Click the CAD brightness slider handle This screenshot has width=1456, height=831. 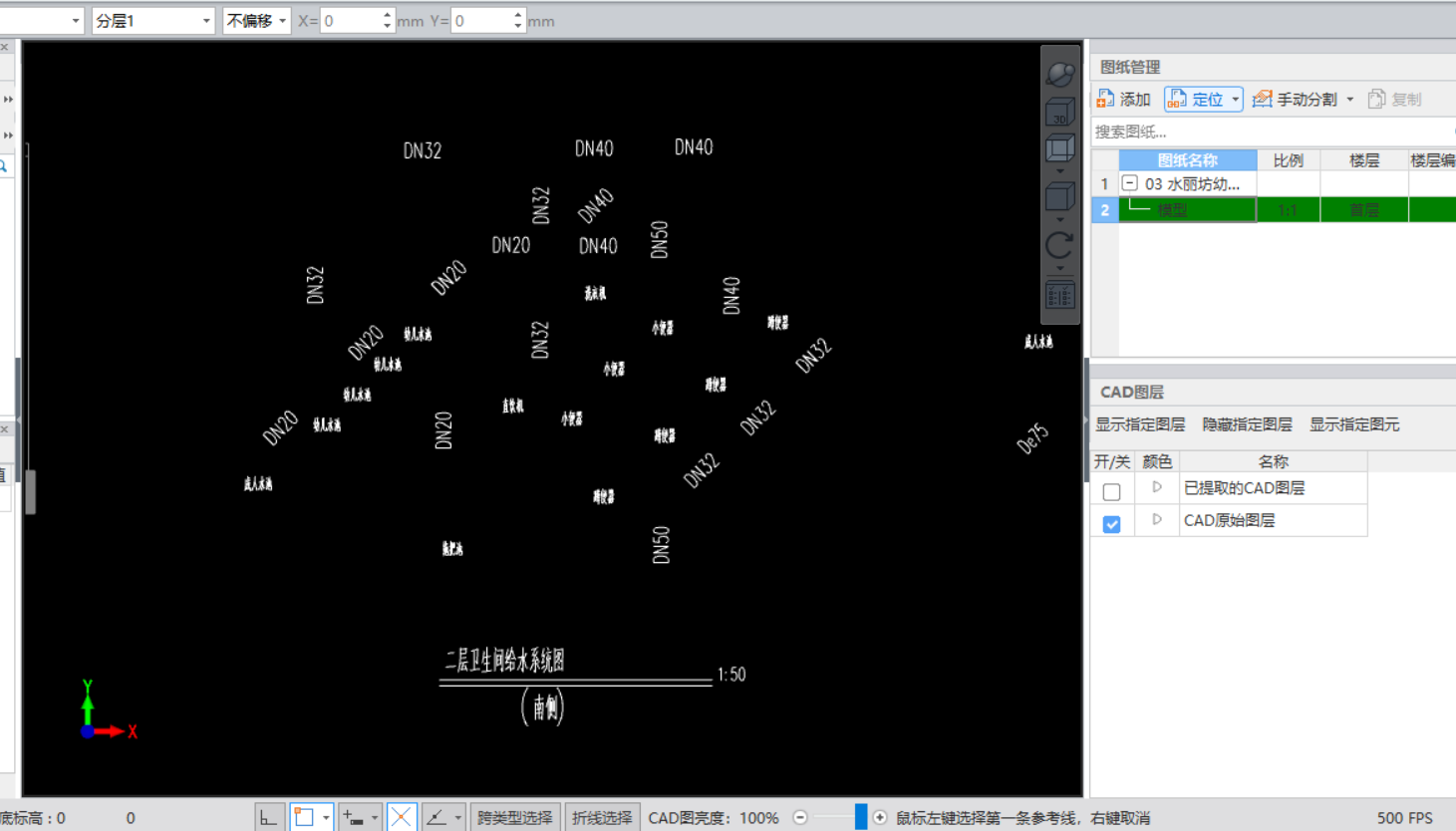(860, 817)
